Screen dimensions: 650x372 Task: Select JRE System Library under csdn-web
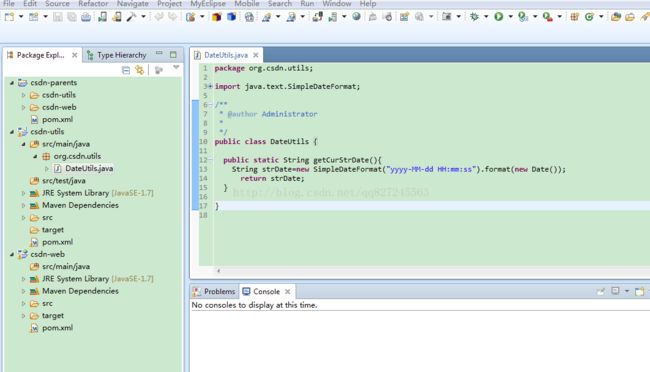tap(97, 279)
